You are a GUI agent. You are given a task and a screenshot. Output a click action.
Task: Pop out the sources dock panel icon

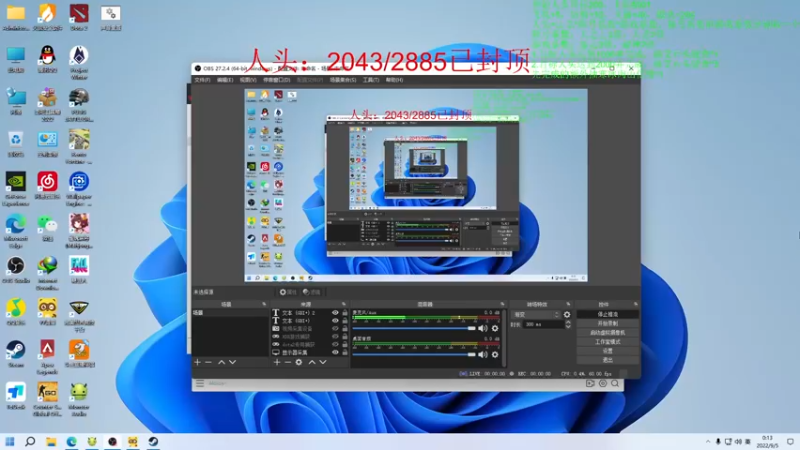[x=344, y=304]
